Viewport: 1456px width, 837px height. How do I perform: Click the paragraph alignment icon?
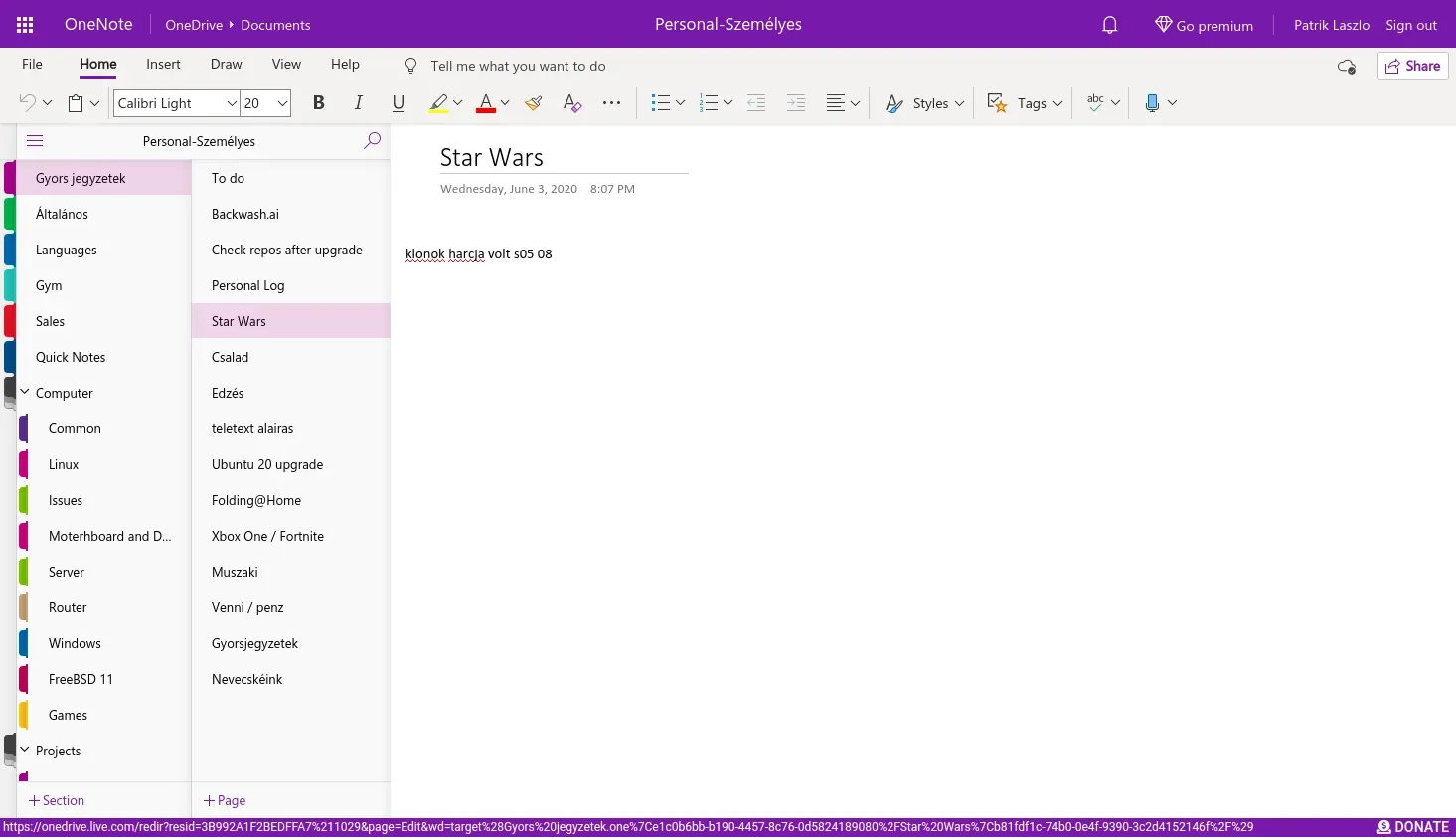836,102
